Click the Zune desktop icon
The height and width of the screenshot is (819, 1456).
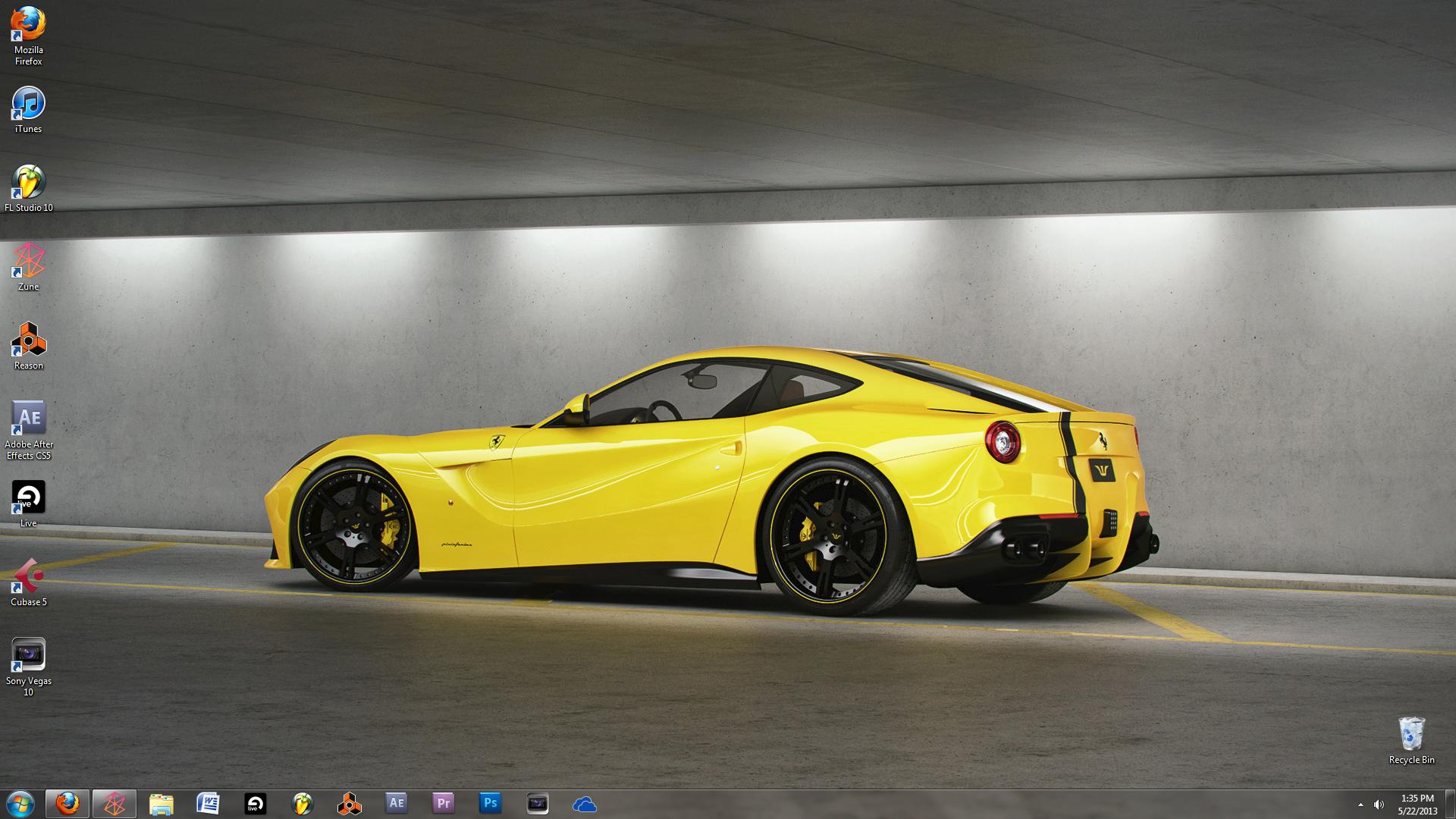(x=29, y=267)
